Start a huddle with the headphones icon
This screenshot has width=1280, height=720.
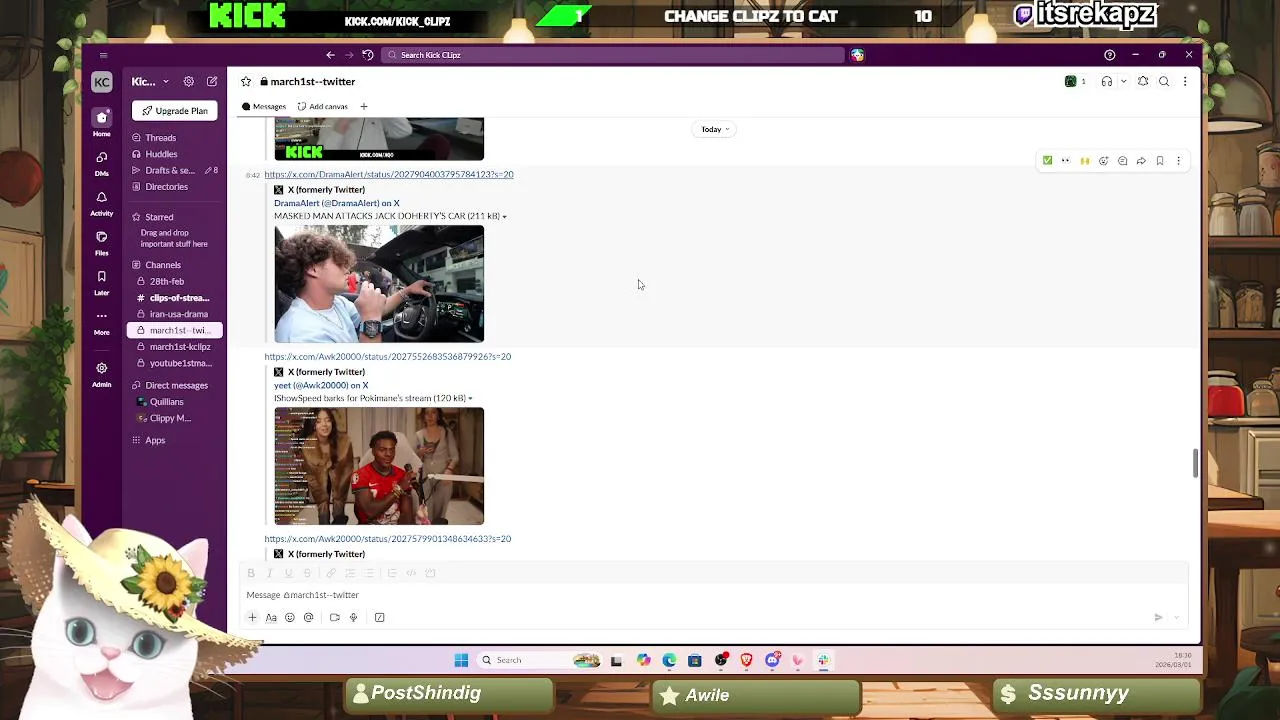tap(1106, 82)
